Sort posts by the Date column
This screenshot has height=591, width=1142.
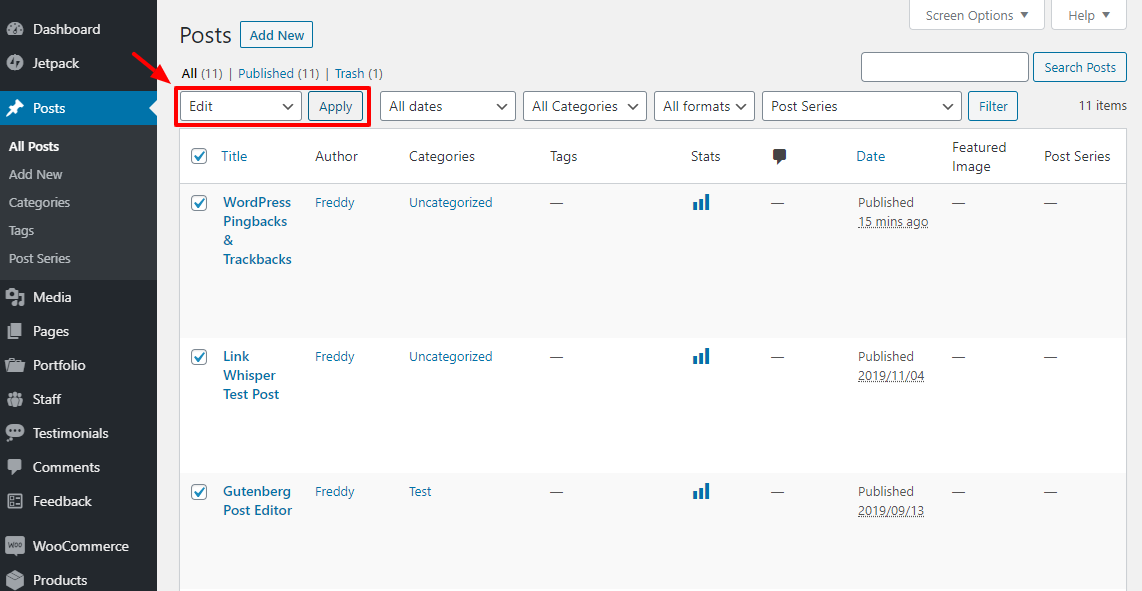(x=870, y=156)
